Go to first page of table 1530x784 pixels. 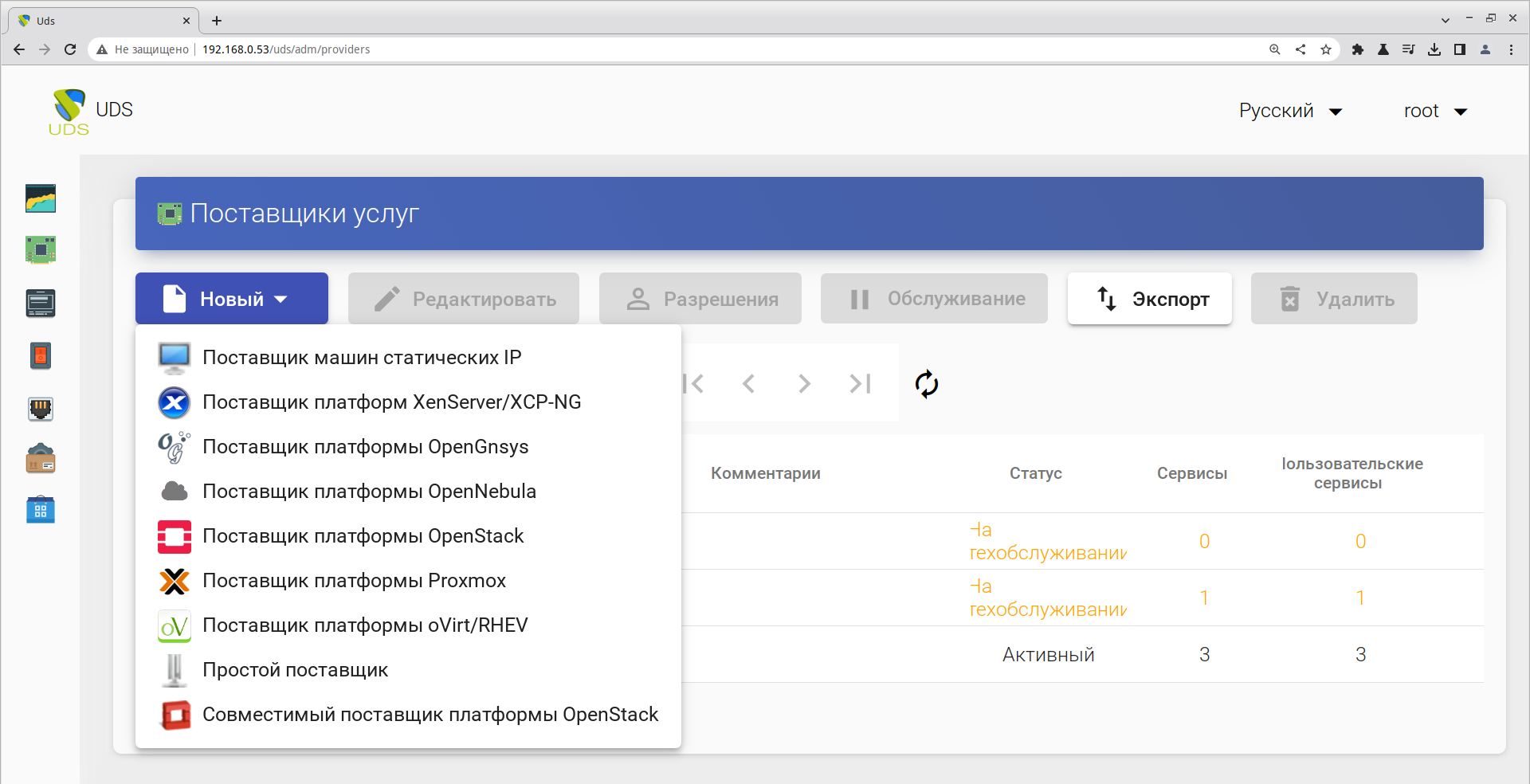(x=694, y=384)
